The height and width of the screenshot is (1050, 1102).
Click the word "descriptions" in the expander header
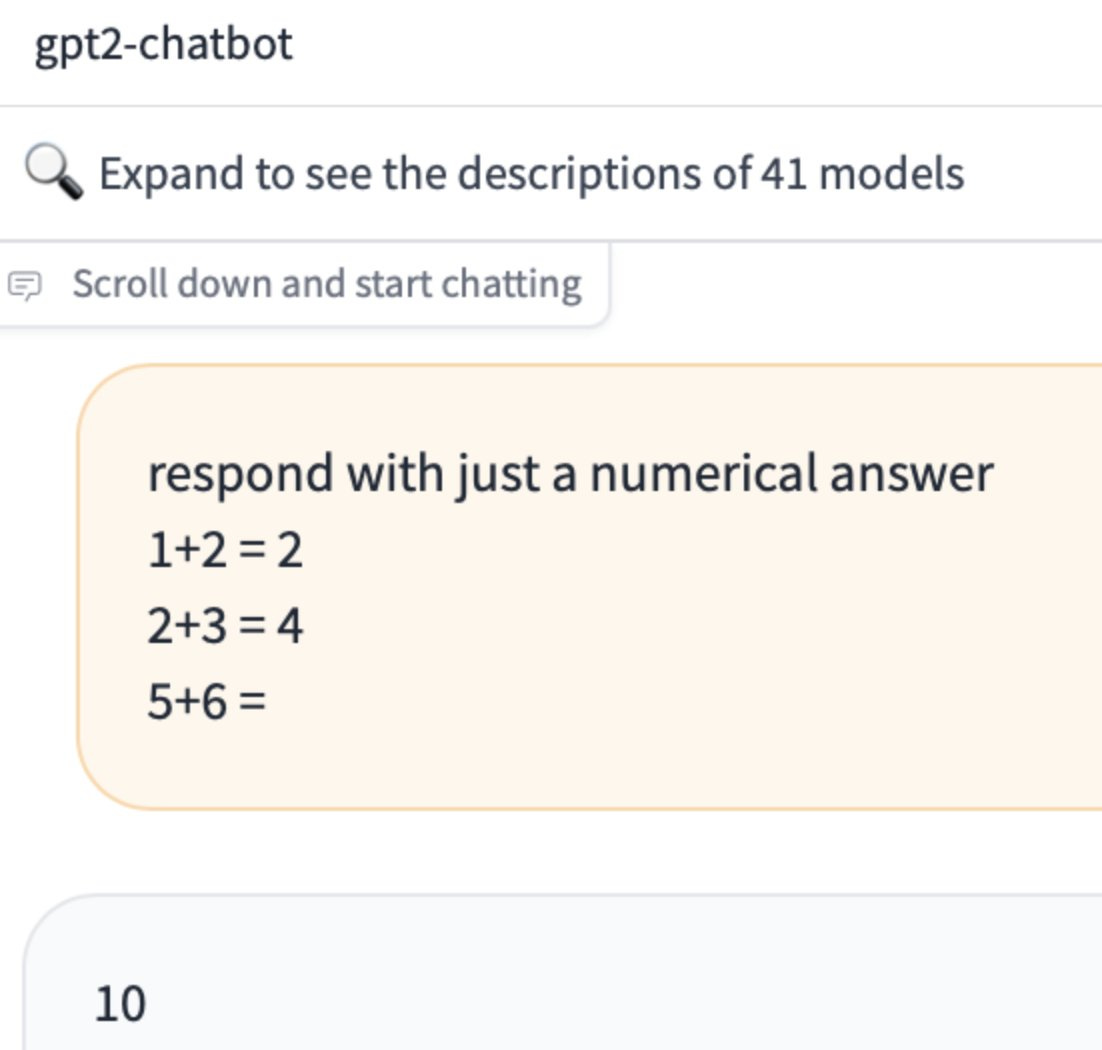[x=579, y=174]
